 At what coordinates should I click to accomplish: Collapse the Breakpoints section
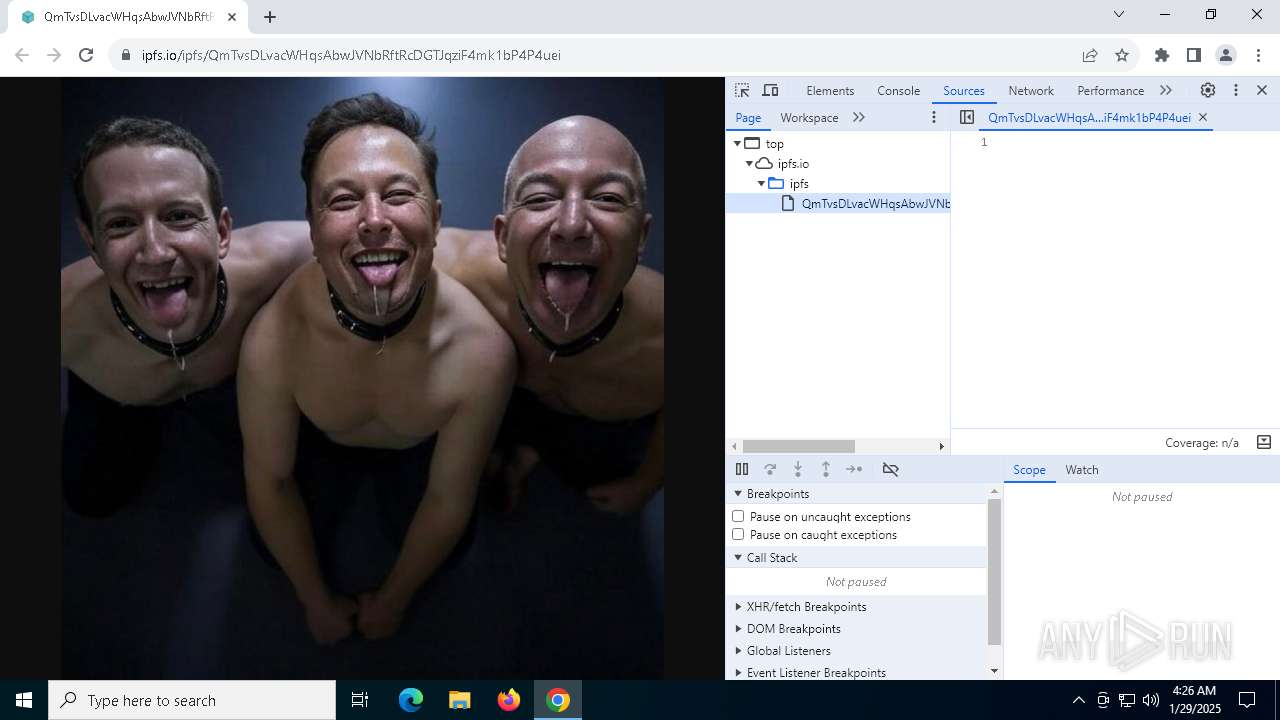[738, 494]
